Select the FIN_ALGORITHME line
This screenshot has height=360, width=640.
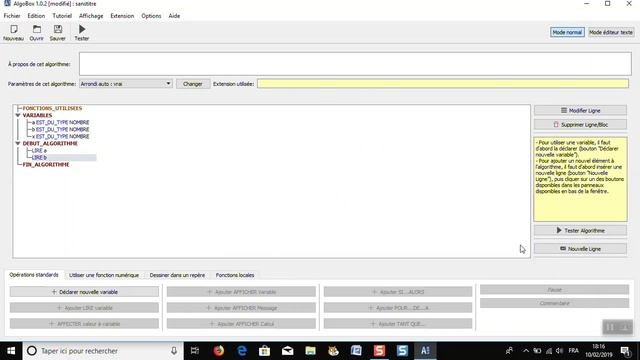click(x=46, y=164)
